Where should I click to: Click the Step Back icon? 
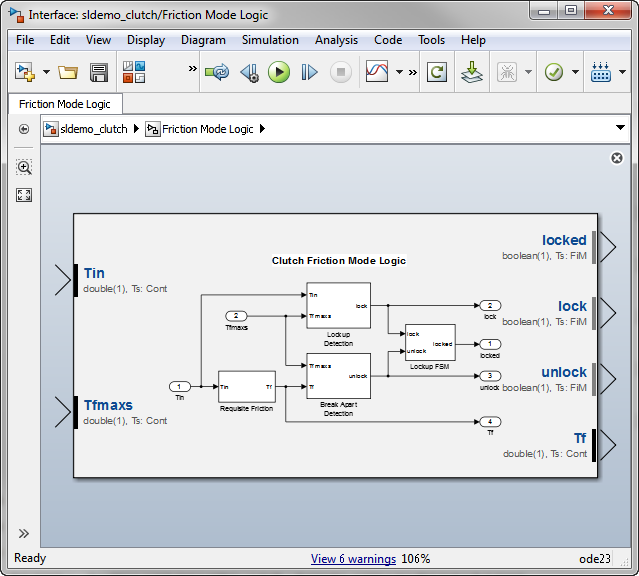[249, 72]
